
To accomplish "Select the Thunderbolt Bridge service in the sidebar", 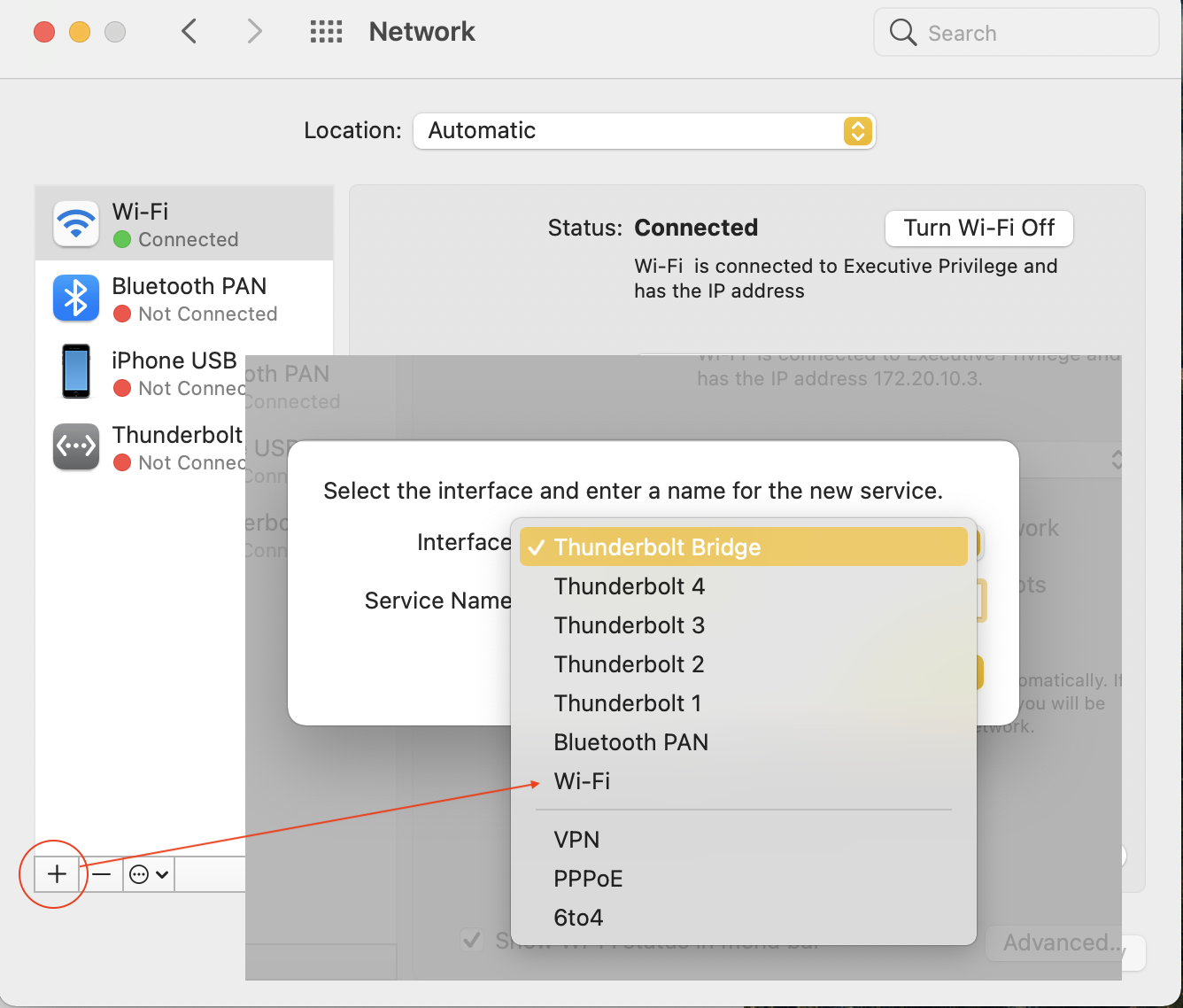I will click(x=140, y=446).
